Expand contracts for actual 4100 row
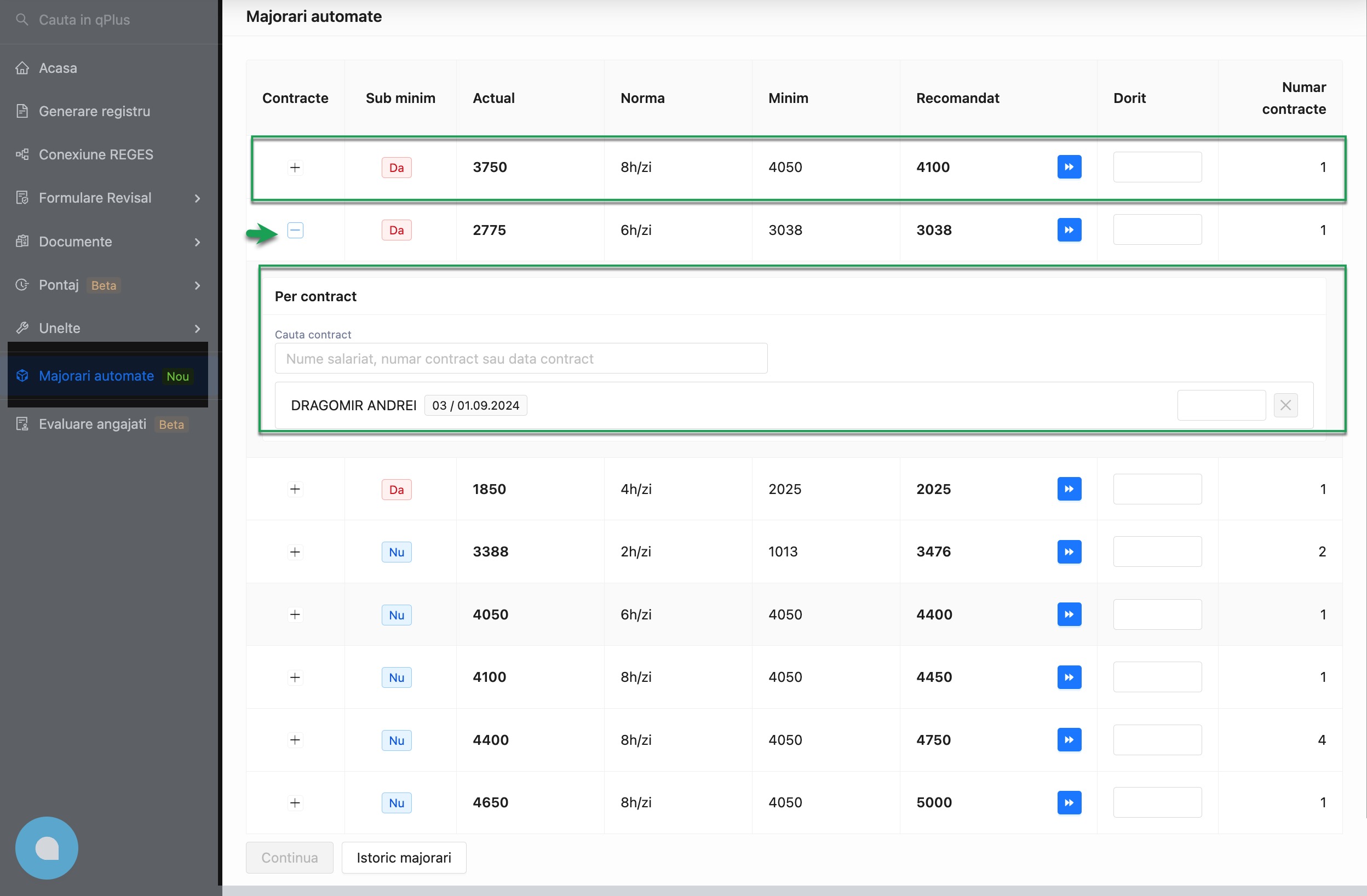 pos(295,676)
